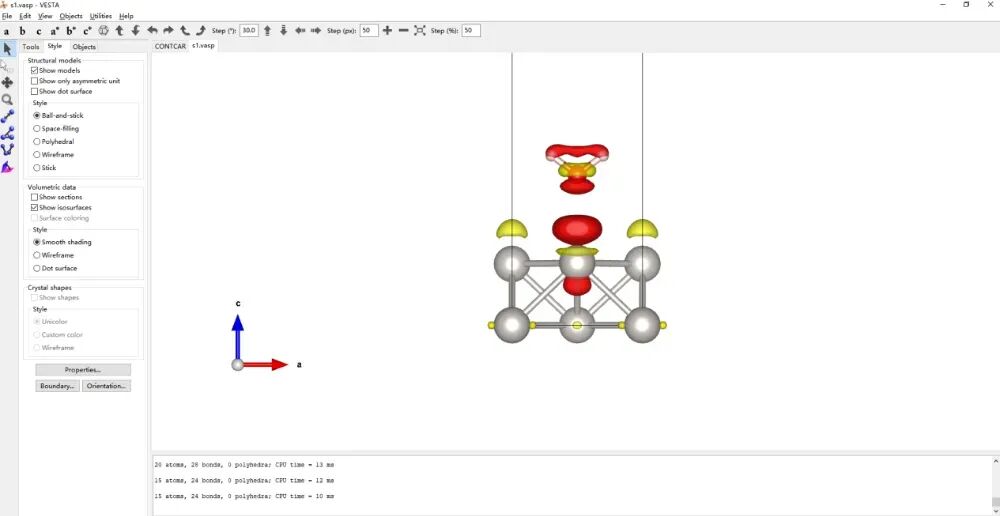Viewport: 1000px width, 516px height.
Task: Enable Show dot surface option
Action: [35, 91]
